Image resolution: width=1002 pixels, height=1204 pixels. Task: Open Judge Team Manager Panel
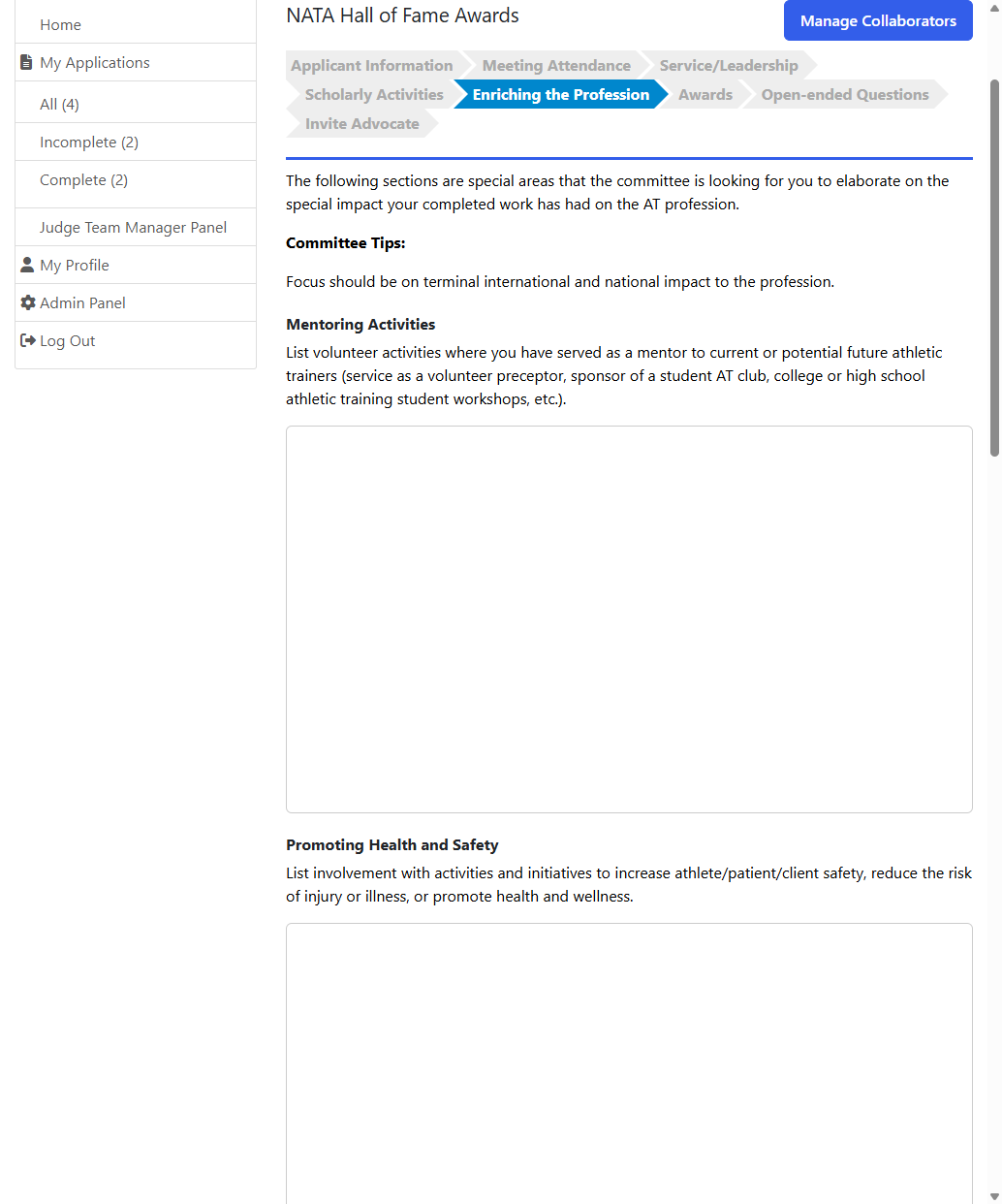(133, 227)
